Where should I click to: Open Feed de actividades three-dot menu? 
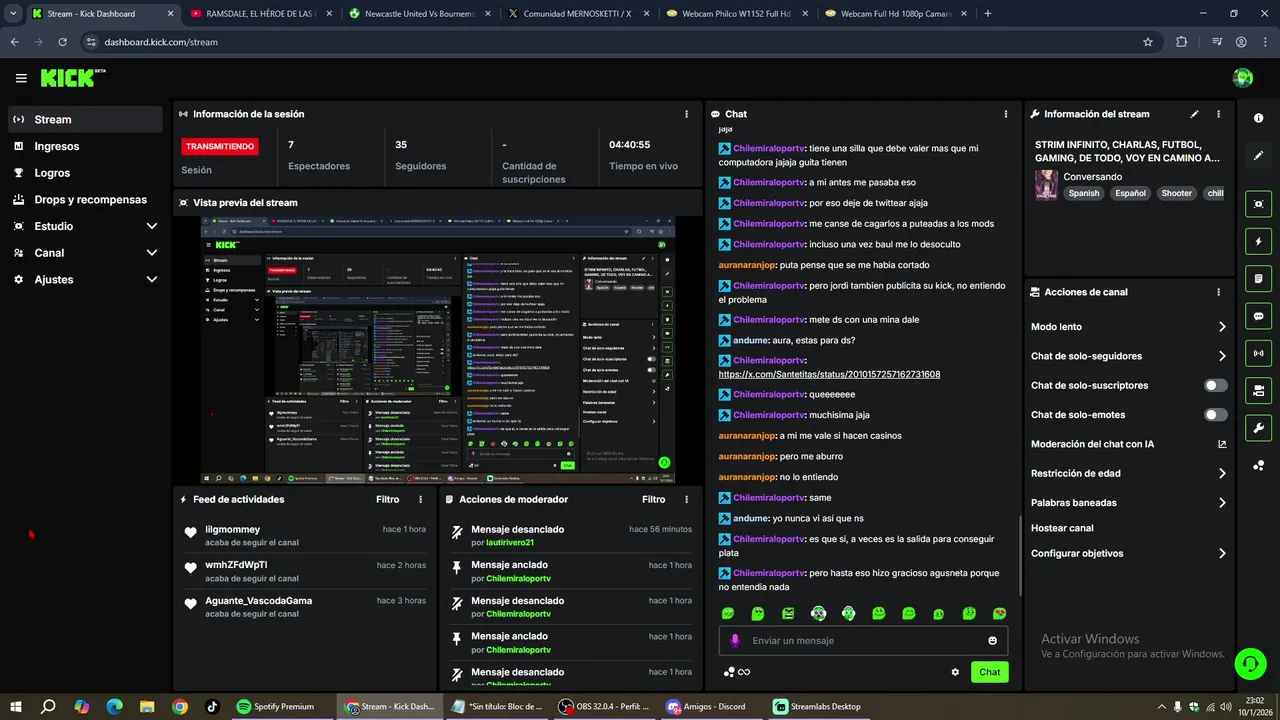pyautogui.click(x=420, y=499)
